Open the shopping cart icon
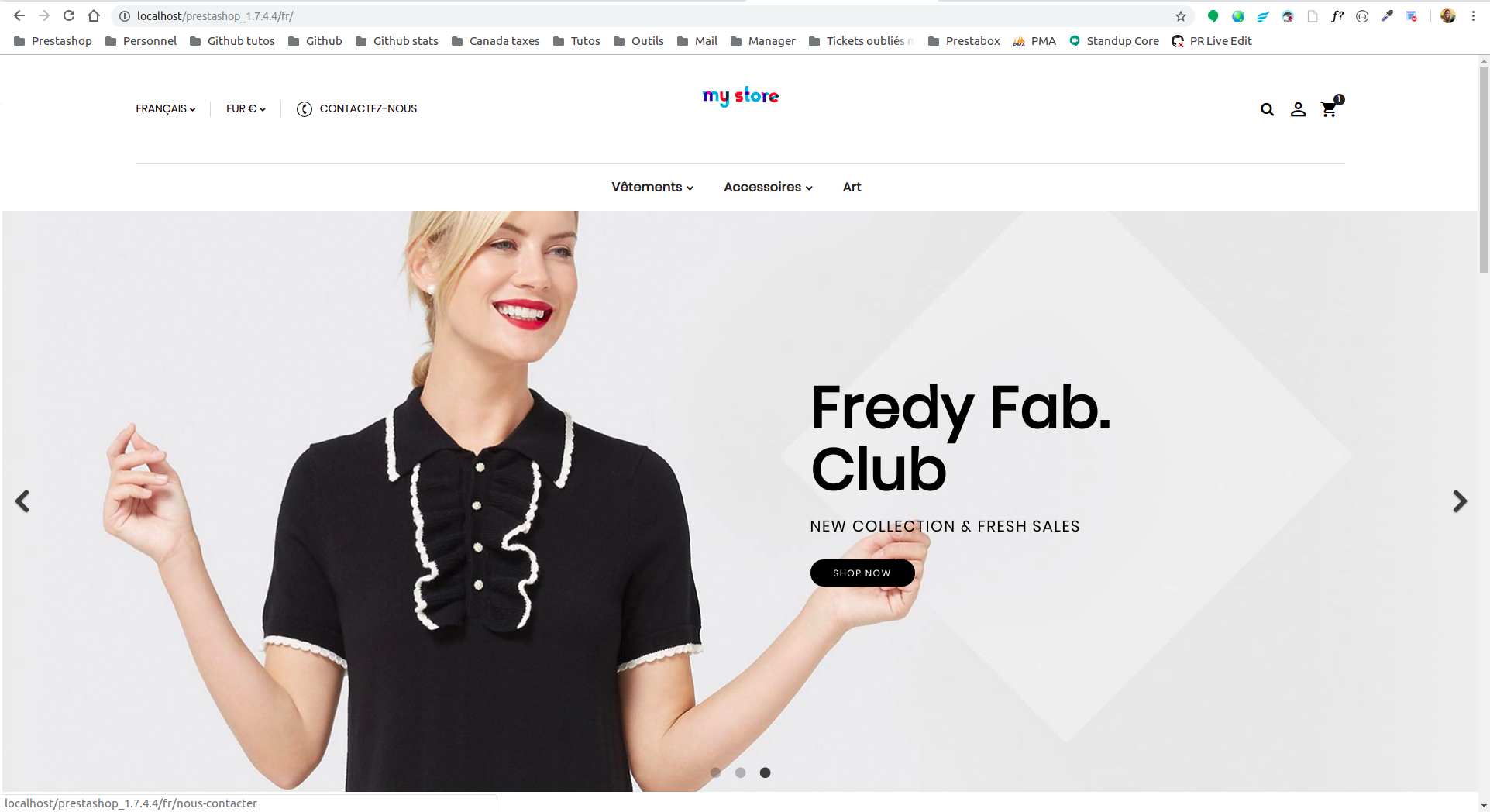The height and width of the screenshot is (812, 1490). [1330, 108]
